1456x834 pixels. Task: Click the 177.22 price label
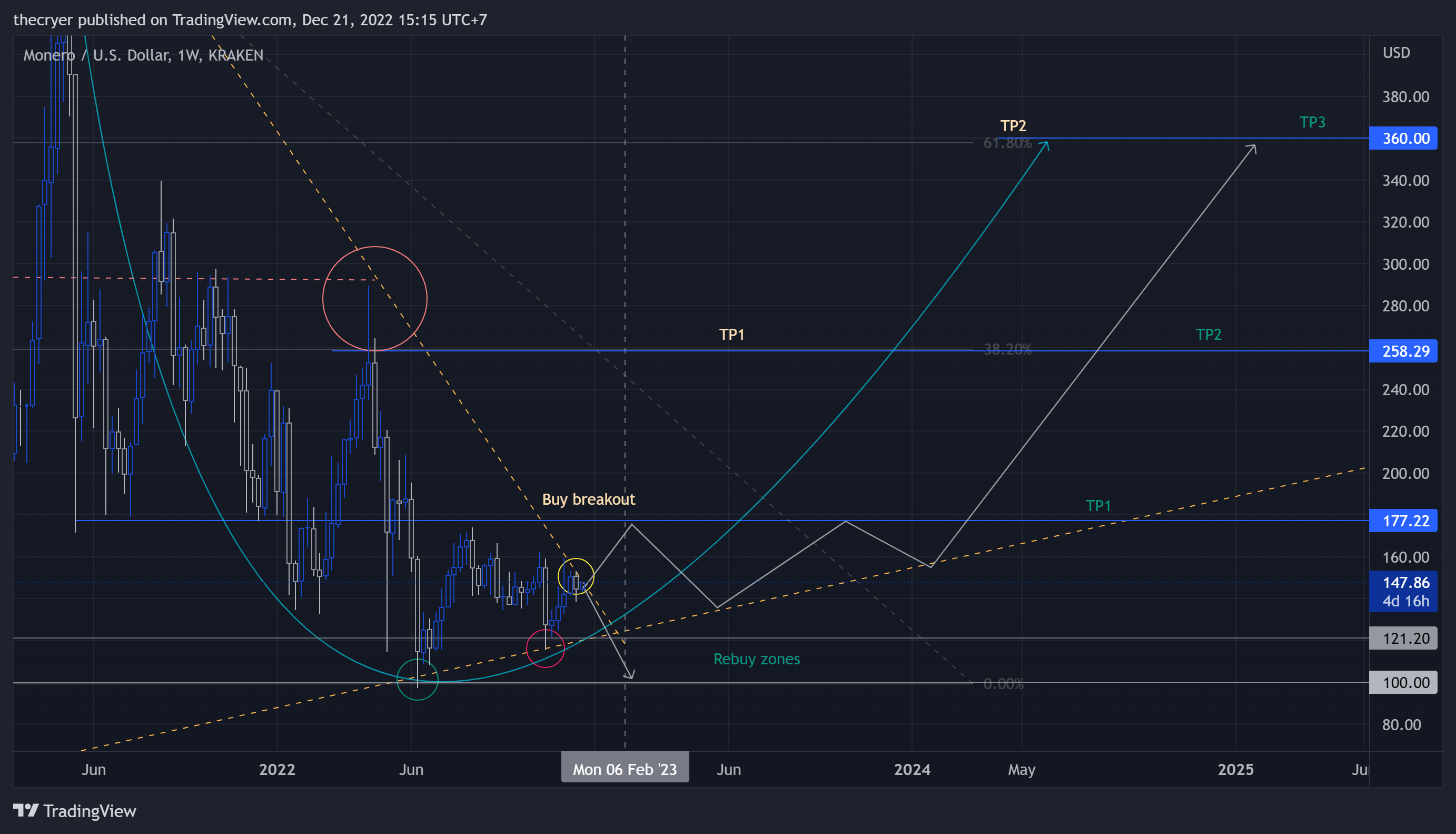coord(1403,521)
